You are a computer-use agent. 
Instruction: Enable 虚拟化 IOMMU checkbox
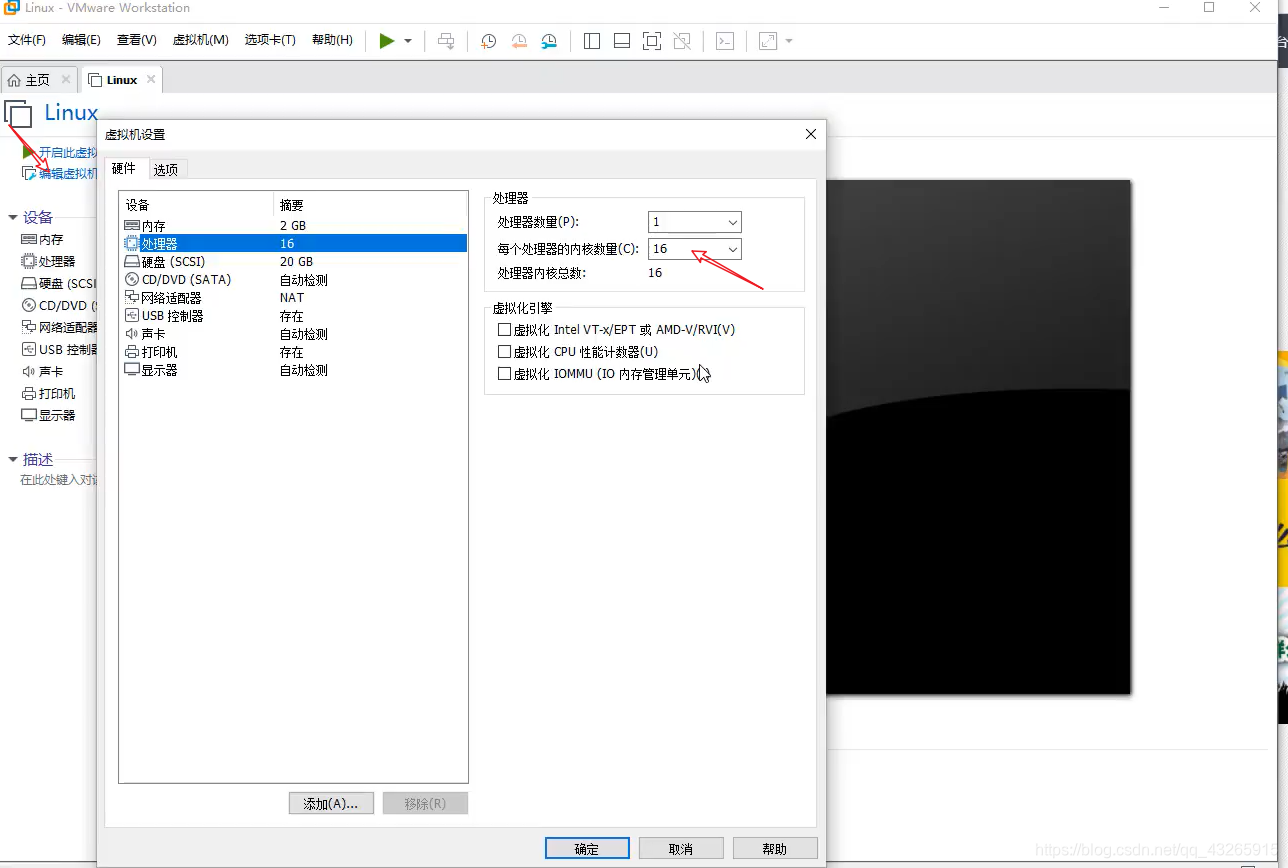pos(504,374)
